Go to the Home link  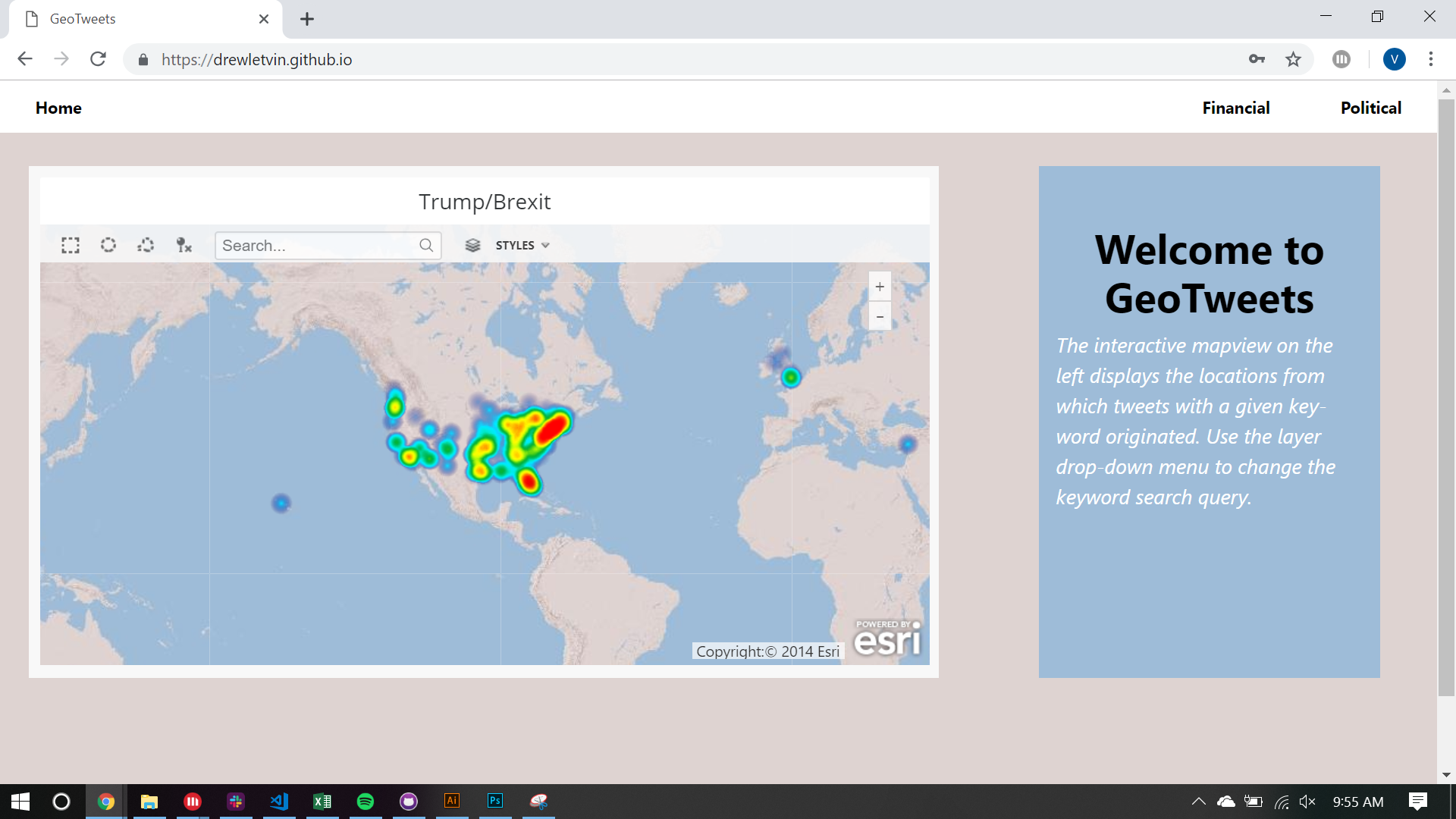pos(58,108)
